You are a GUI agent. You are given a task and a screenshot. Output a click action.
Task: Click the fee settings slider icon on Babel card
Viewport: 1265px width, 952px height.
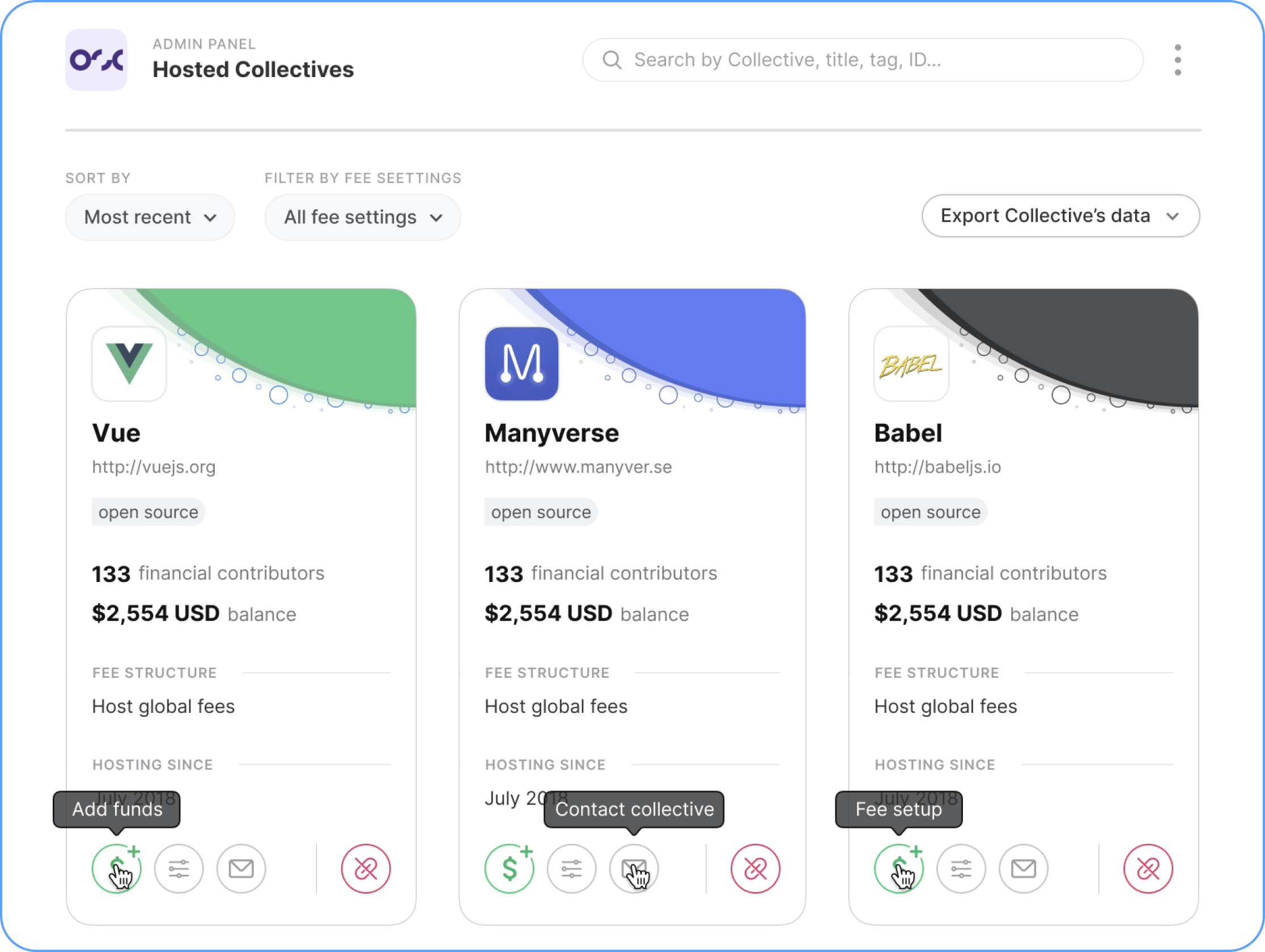tap(962, 866)
